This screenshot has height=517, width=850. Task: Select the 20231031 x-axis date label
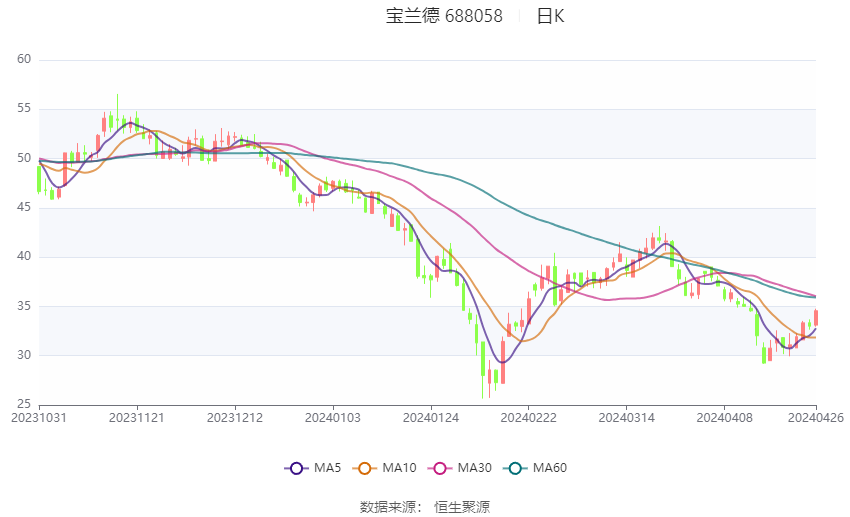point(39,418)
